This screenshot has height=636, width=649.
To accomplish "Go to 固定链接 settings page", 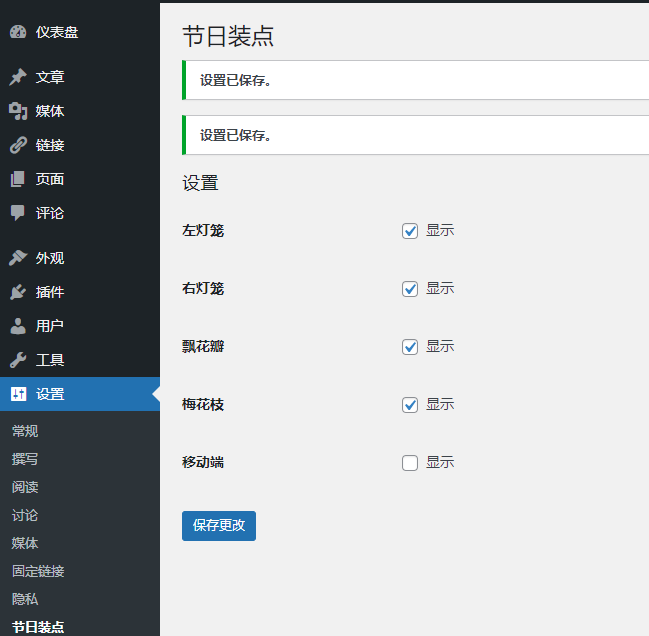I will pos(38,571).
